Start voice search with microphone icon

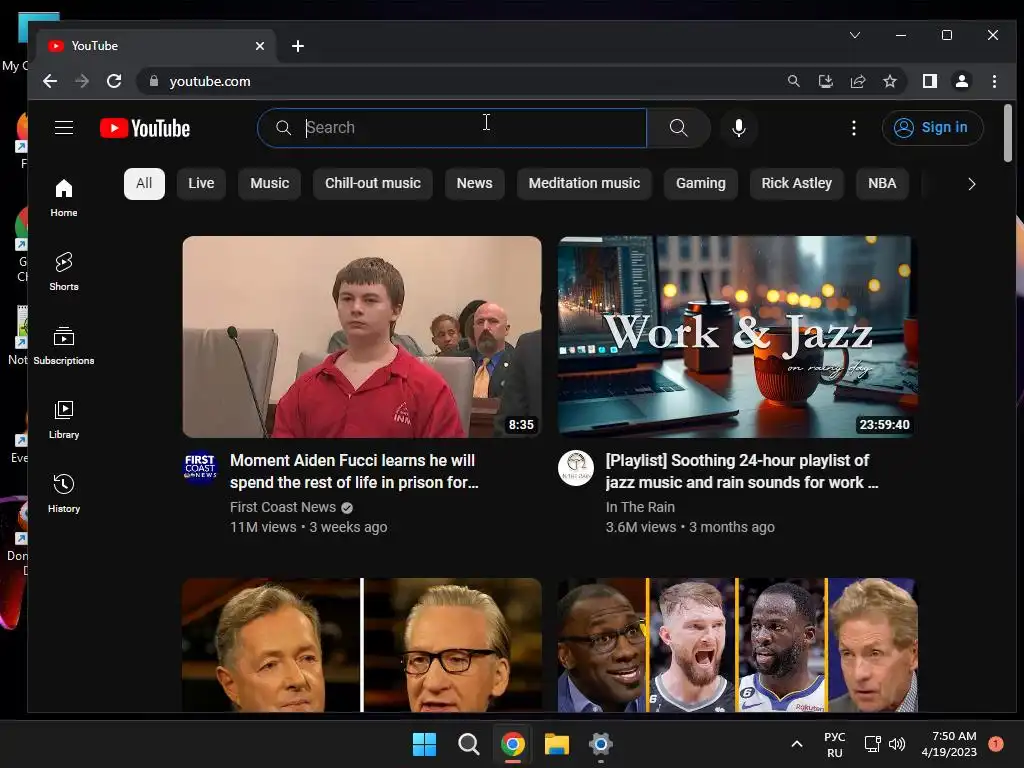[x=739, y=127]
